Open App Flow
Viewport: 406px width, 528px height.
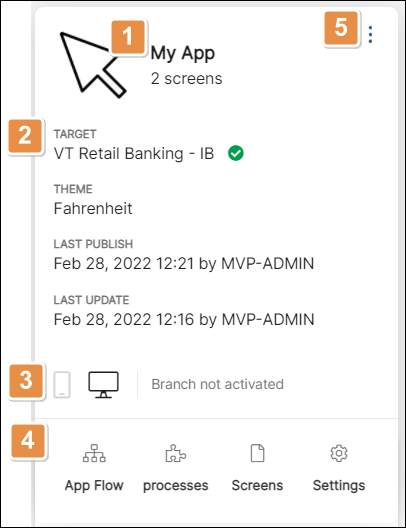coord(94,468)
